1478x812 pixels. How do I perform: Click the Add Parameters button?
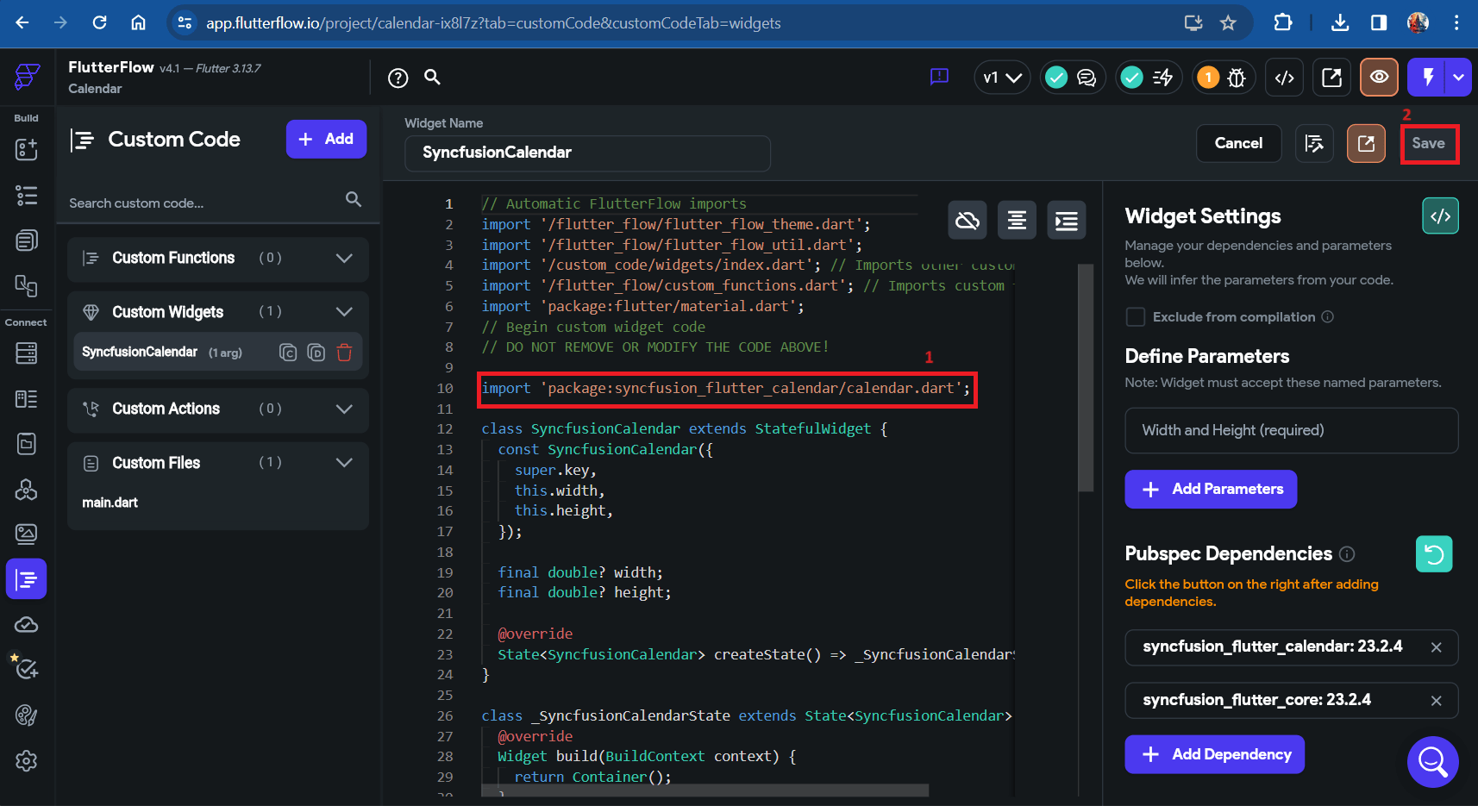[x=1211, y=490]
